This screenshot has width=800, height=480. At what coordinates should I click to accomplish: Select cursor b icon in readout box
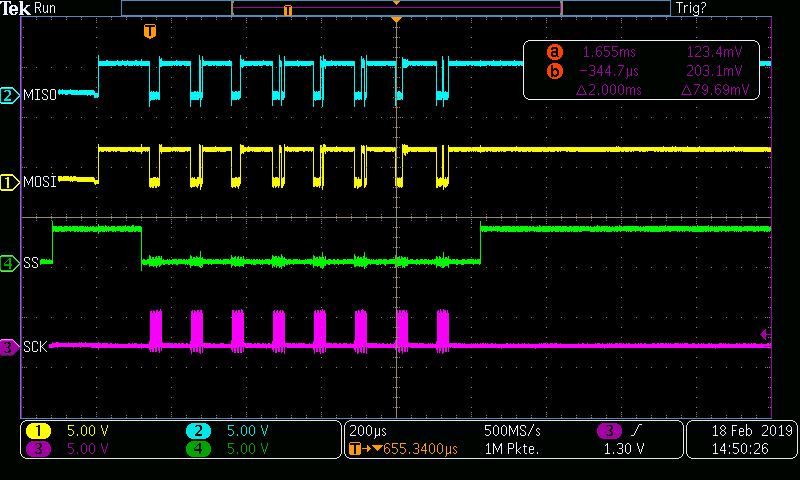tap(554, 71)
